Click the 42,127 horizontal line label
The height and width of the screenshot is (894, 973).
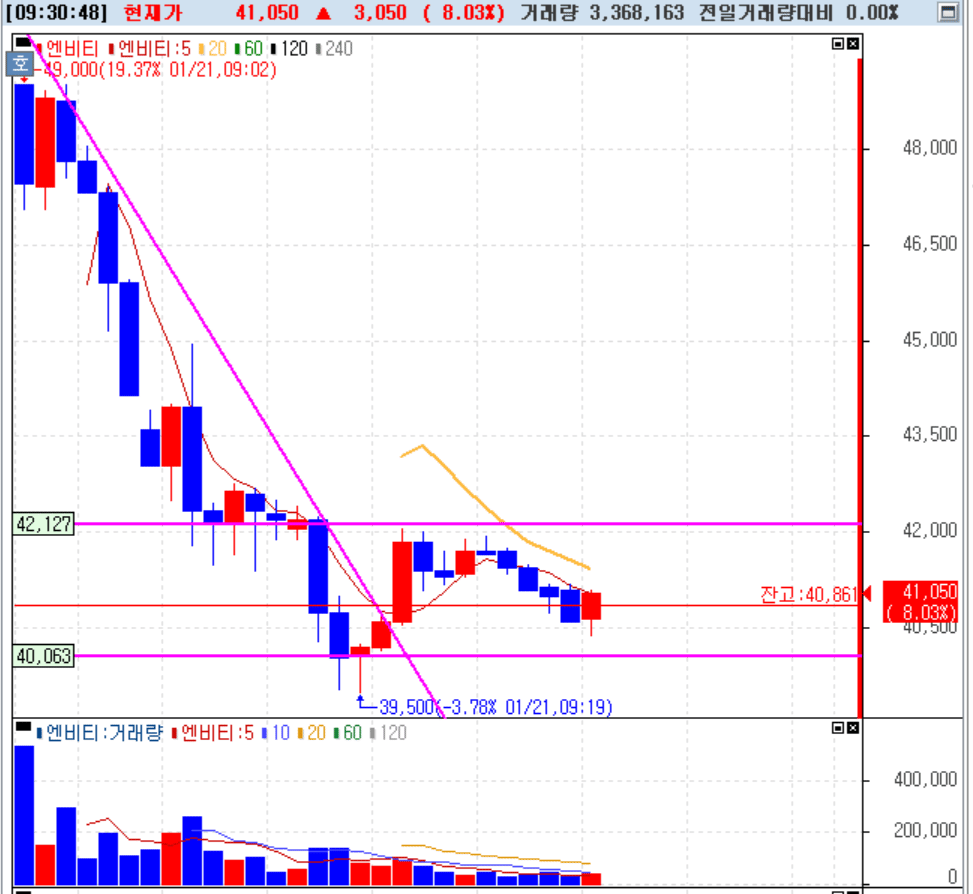(x=43, y=524)
